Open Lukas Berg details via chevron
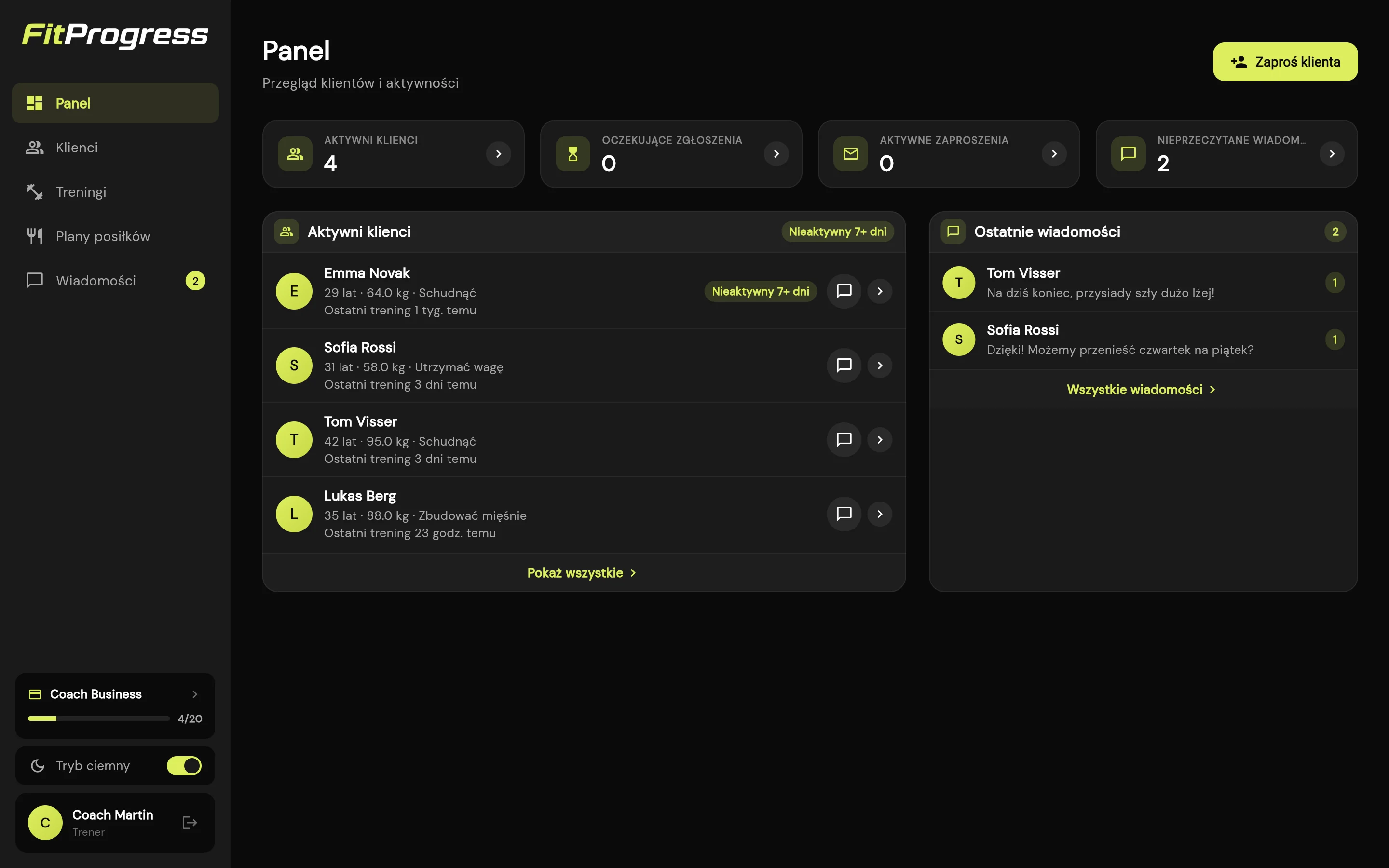Image resolution: width=1389 pixels, height=868 pixels. 879,514
